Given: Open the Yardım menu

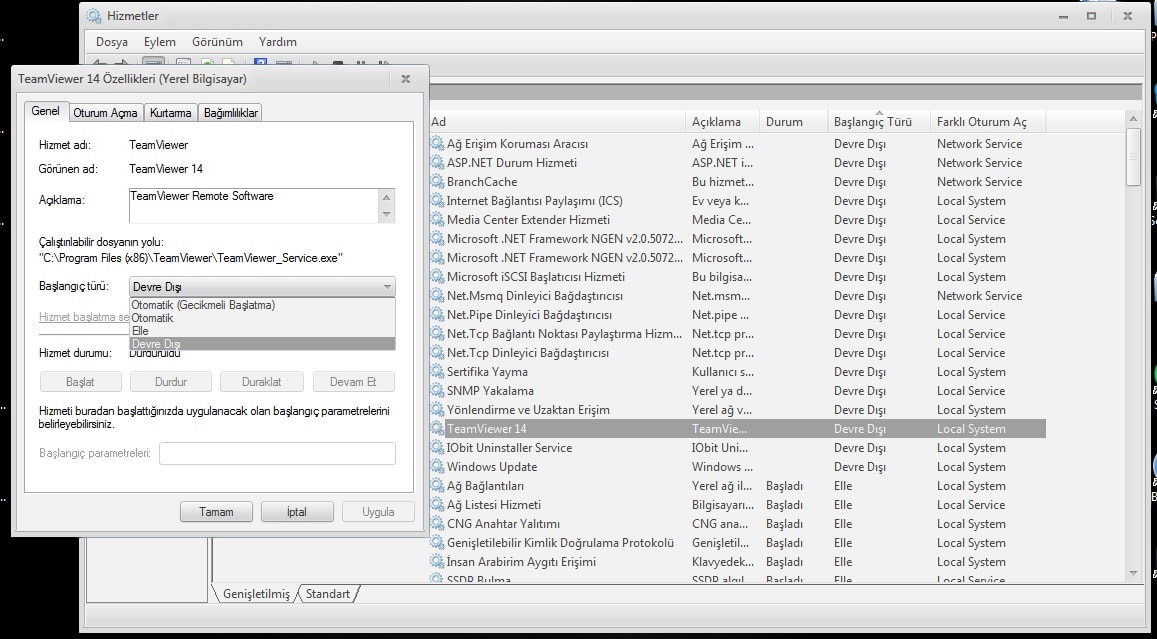Looking at the screenshot, I should pyautogui.click(x=277, y=42).
